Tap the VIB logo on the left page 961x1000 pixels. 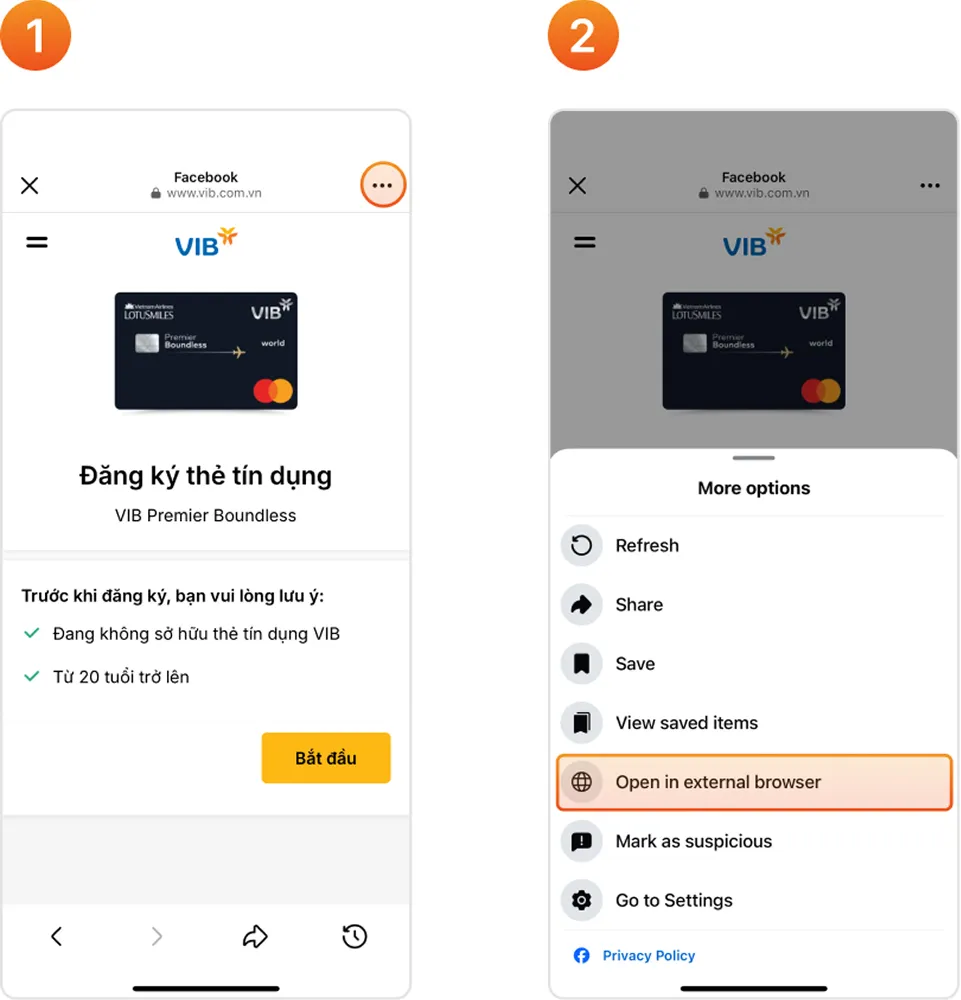pyautogui.click(x=206, y=242)
